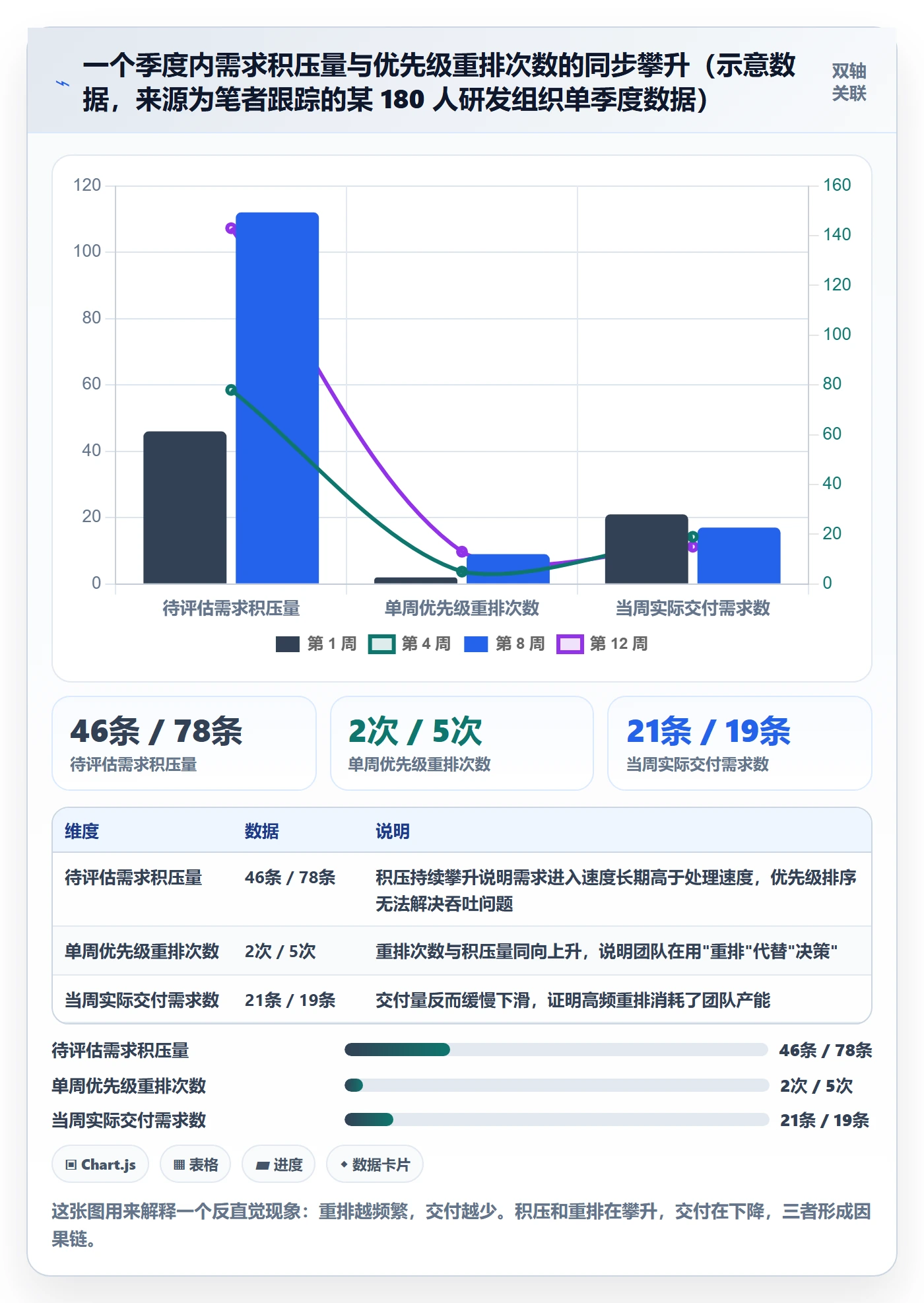Click the 当周实际交付需求数 x-axis label
This screenshot has height=1303, width=924.
[x=693, y=608]
